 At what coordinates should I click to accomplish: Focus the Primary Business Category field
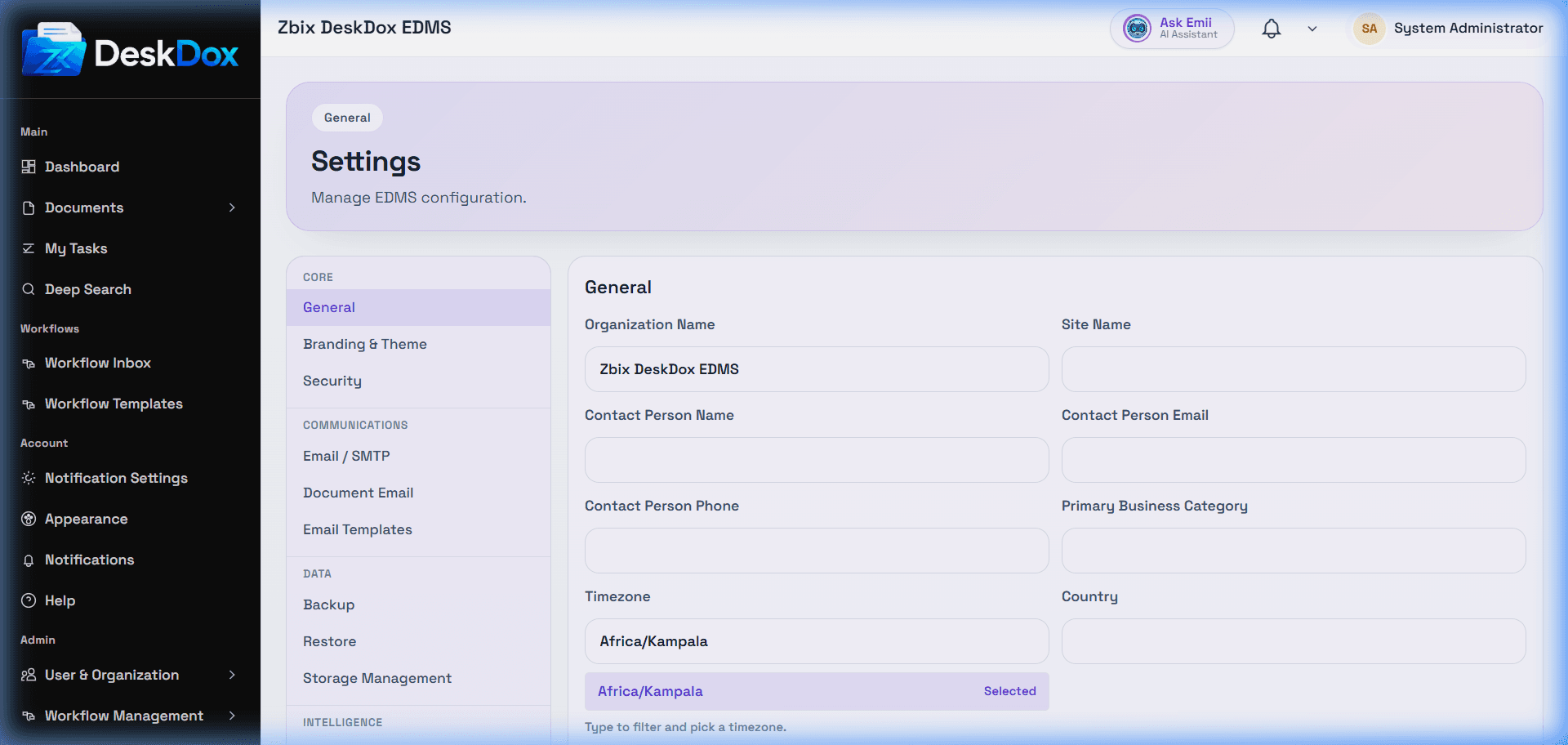pyautogui.click(x=1294, y=551)
